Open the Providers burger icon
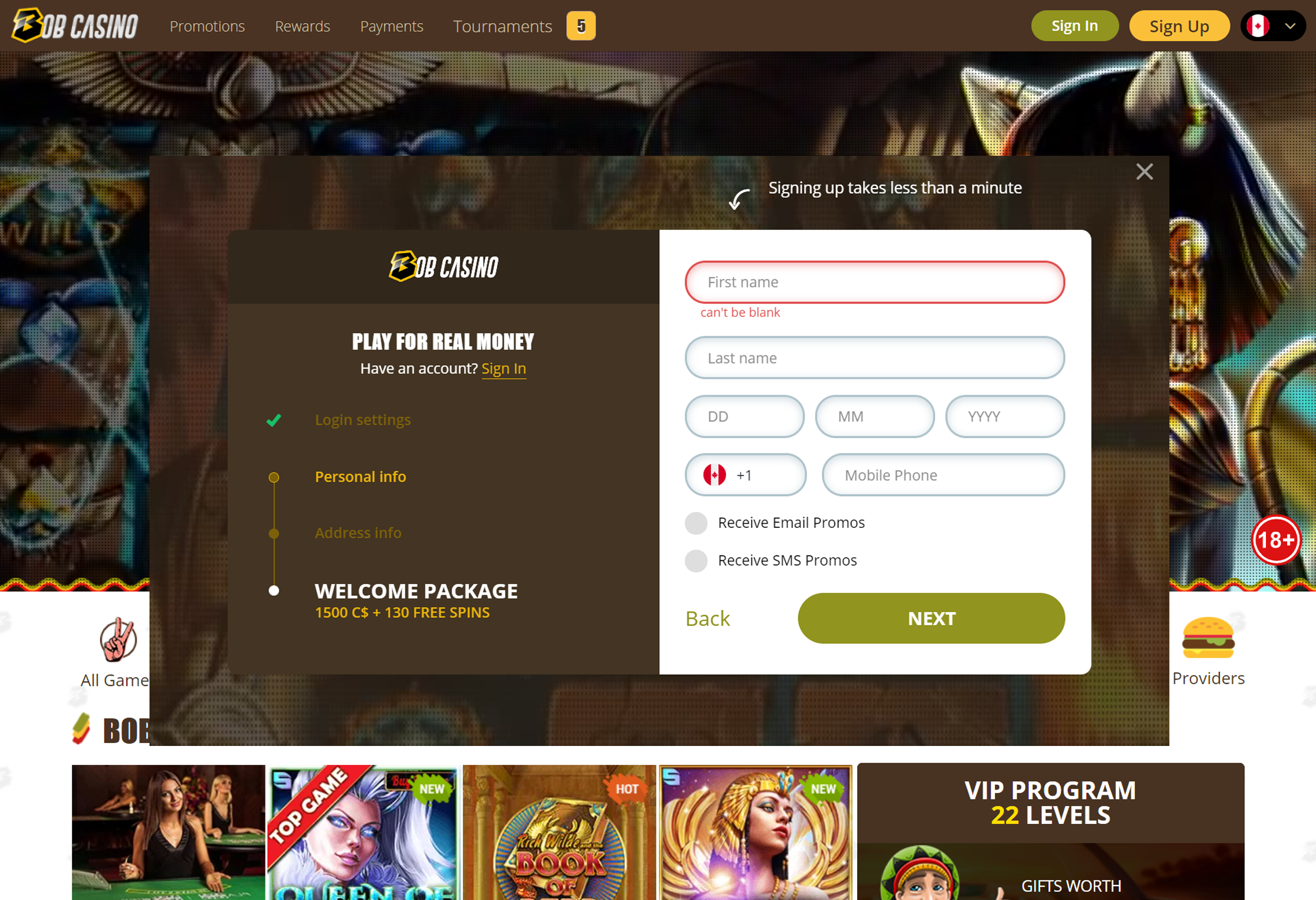The image size is (1316, 900). (x=1207, y=637)
